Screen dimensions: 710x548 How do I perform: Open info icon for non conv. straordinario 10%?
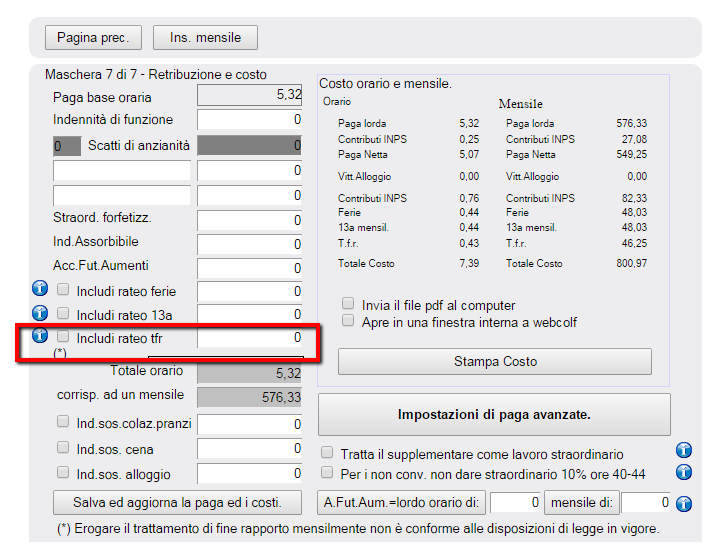(684, 472)
